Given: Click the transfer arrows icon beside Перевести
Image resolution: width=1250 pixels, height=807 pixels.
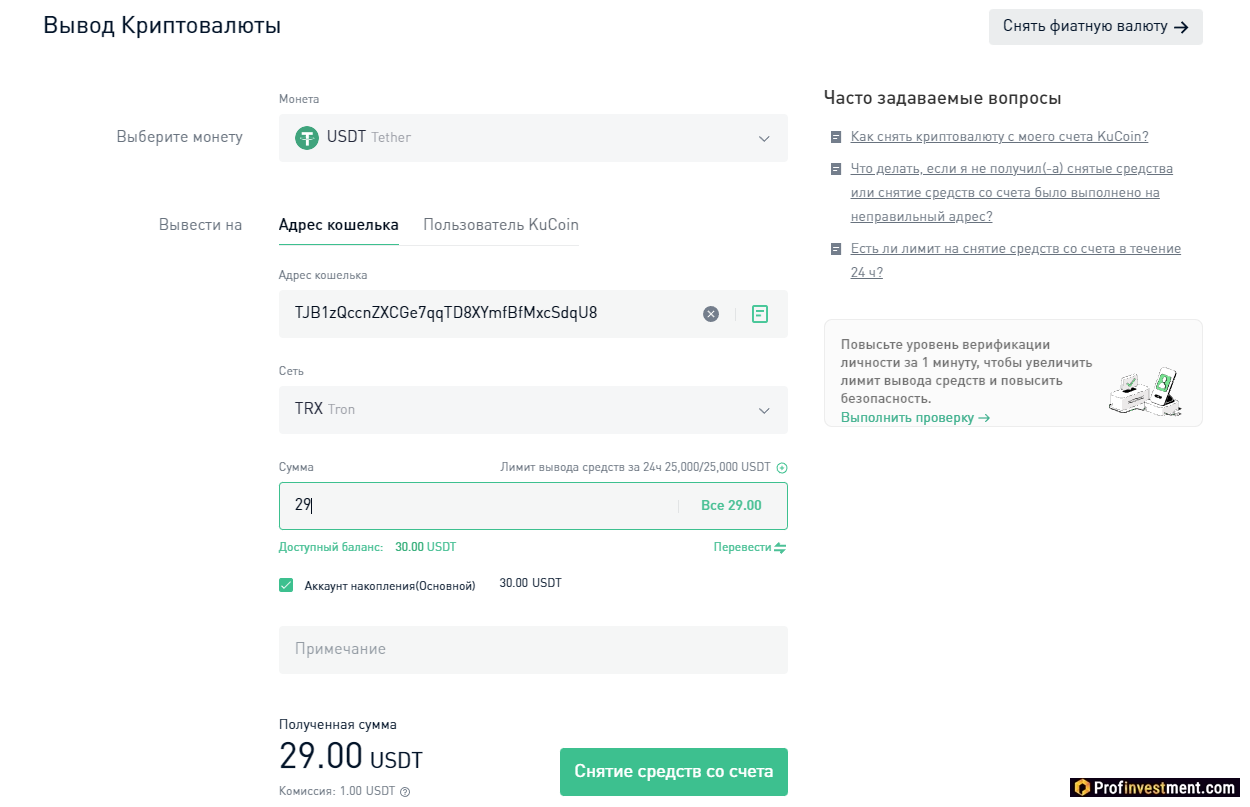Looking at the screenshot, I should pyautogui.click(x=781, y=548).
